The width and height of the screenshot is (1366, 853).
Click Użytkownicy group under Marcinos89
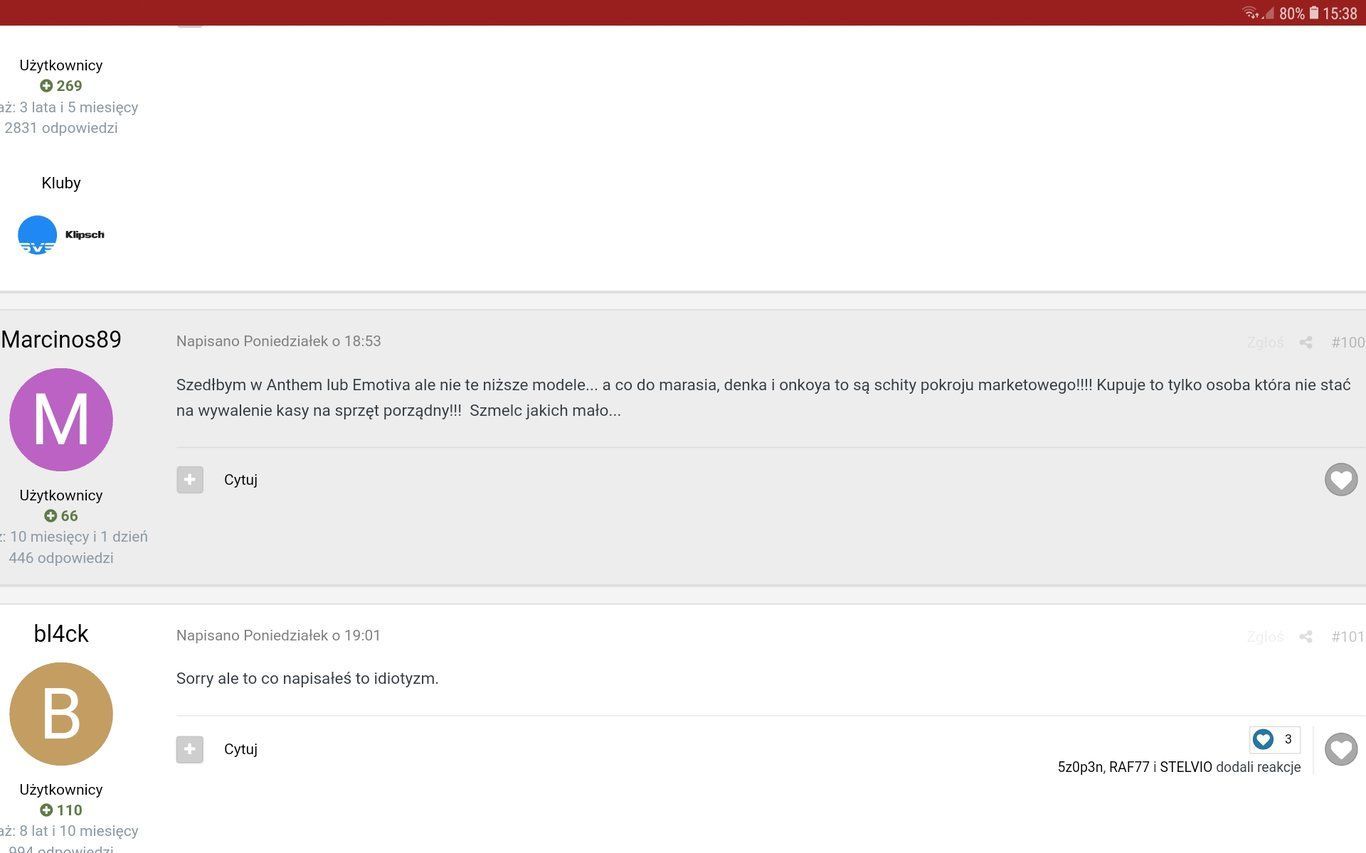coord(61,495)
